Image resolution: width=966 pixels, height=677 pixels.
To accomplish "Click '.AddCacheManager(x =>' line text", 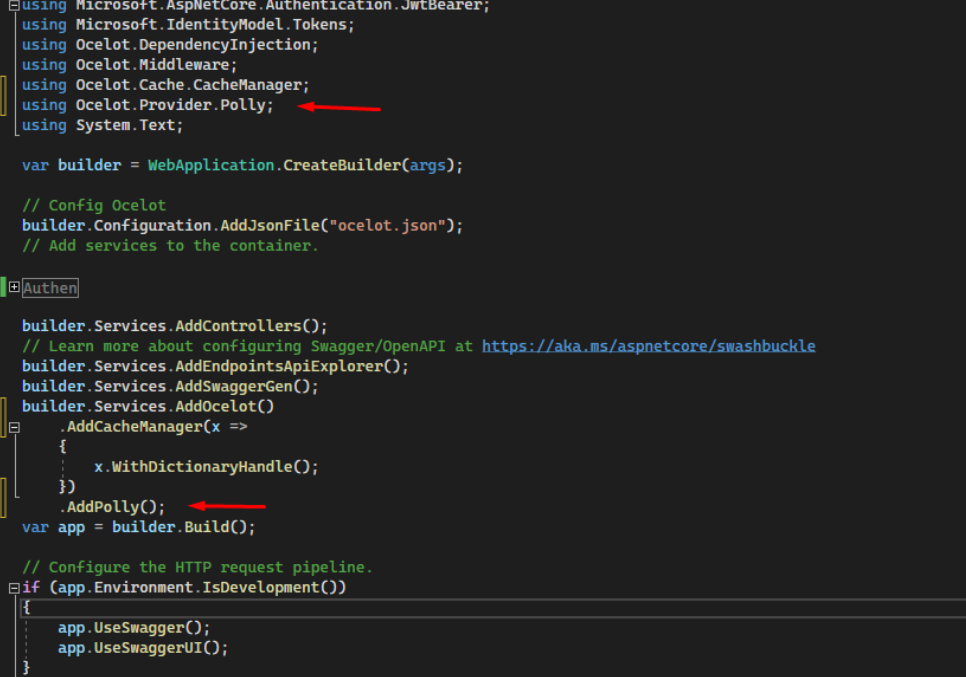I will pyautogui.click(x=153, y=427).
